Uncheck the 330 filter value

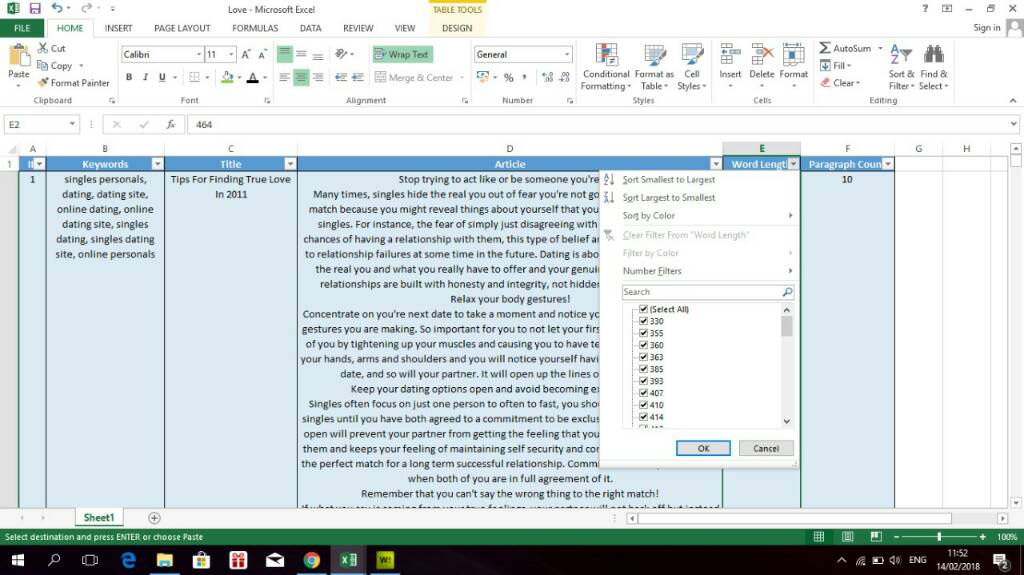[643, 321]
